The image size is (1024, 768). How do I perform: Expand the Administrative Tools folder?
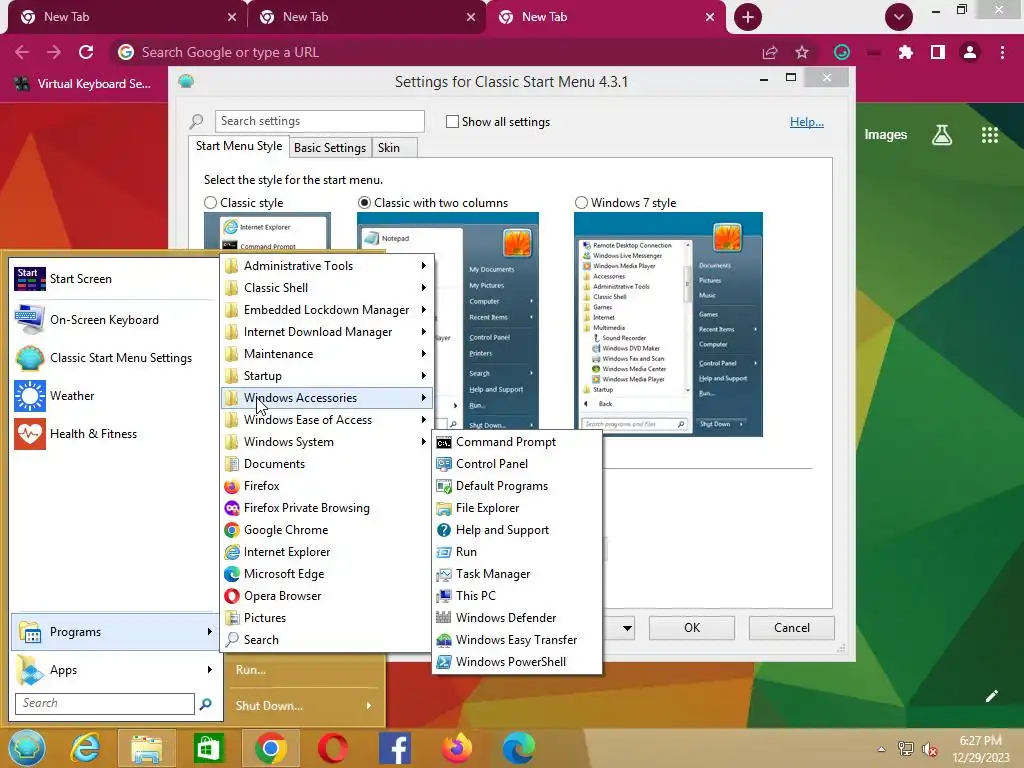pyautogui.click(x=327, y=266)
